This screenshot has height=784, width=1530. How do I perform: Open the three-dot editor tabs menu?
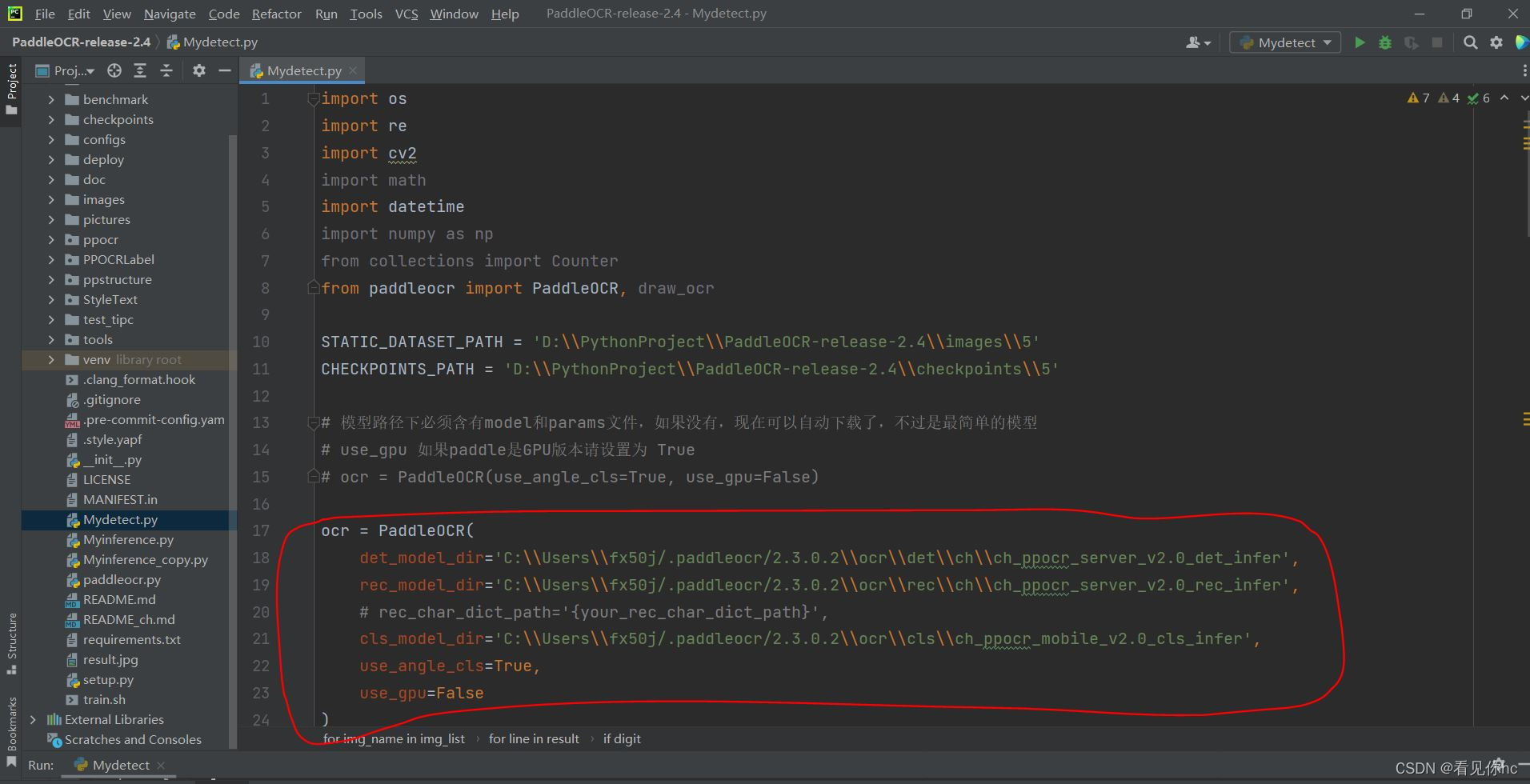click(x=1524, y=70)
